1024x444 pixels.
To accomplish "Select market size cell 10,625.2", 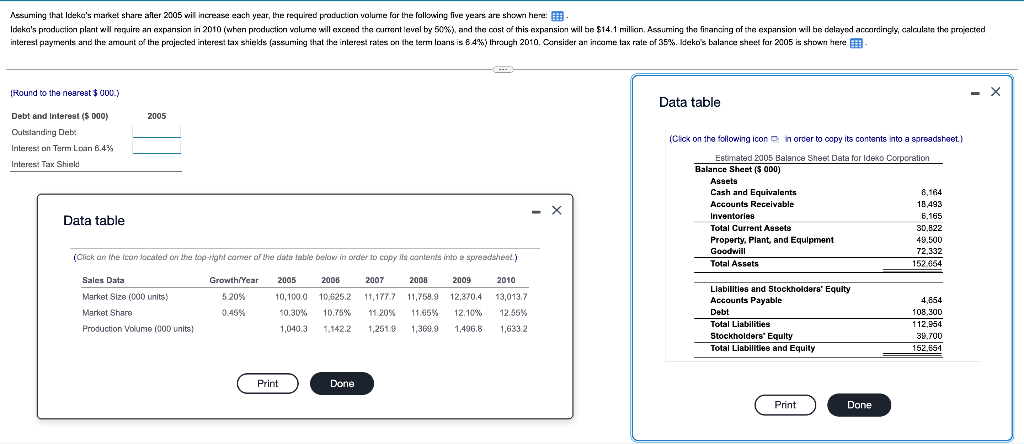I will 335,296.
